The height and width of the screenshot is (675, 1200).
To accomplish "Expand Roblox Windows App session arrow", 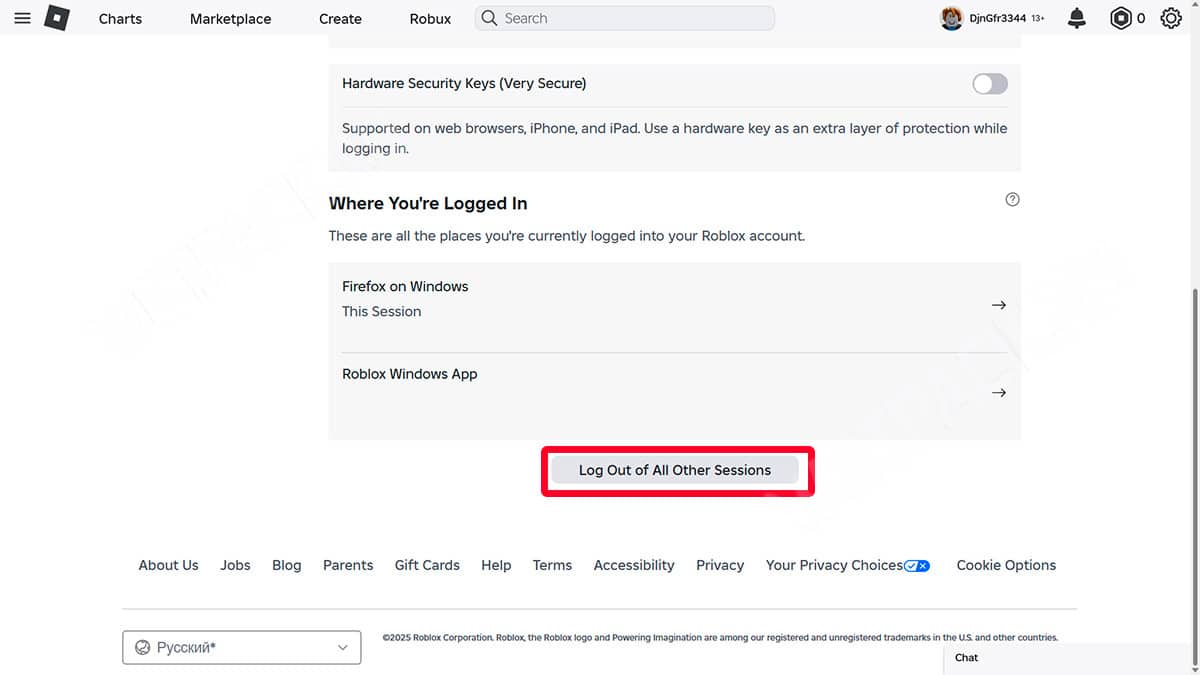I will tap(998, 393).
